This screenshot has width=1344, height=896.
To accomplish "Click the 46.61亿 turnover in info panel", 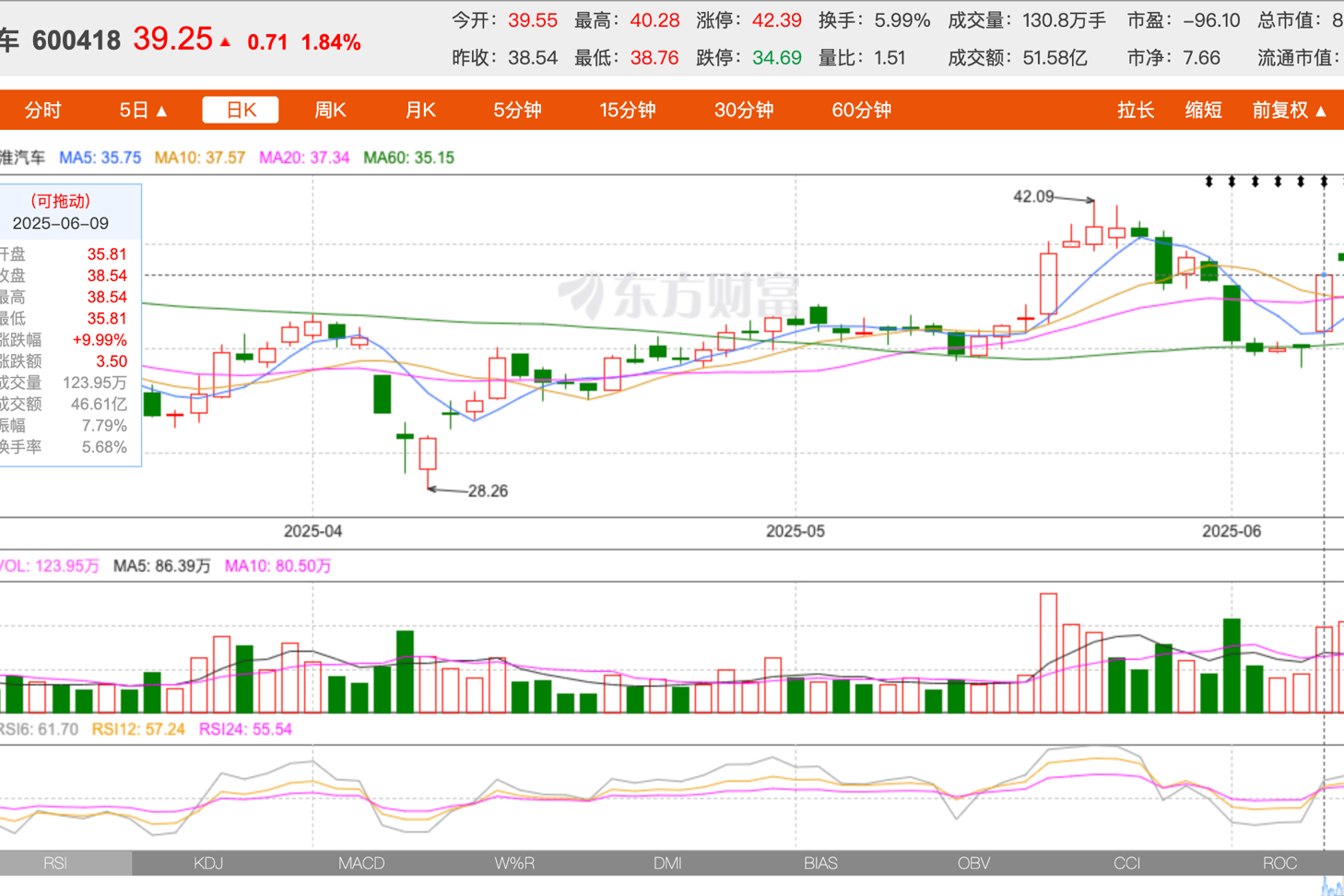I will 99,404.
